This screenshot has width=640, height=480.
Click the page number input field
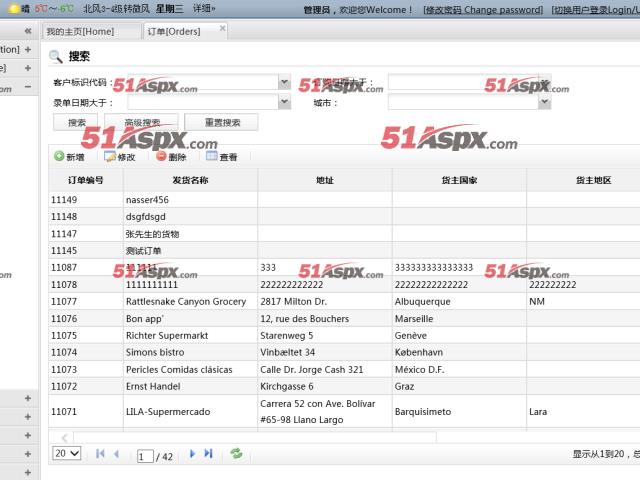[x=145, y=456]
